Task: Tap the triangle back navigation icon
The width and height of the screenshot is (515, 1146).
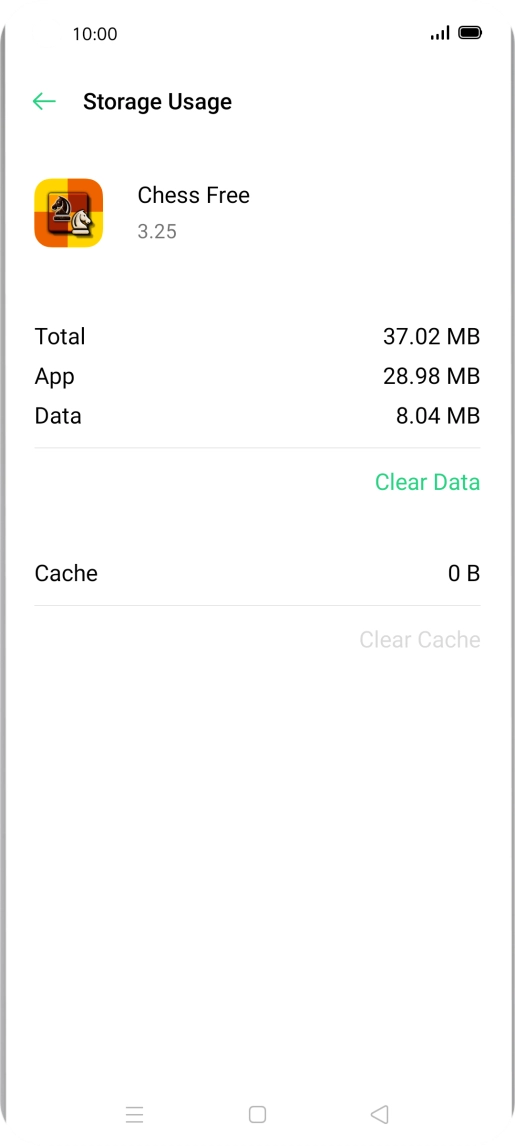Action: point(379,1114)
